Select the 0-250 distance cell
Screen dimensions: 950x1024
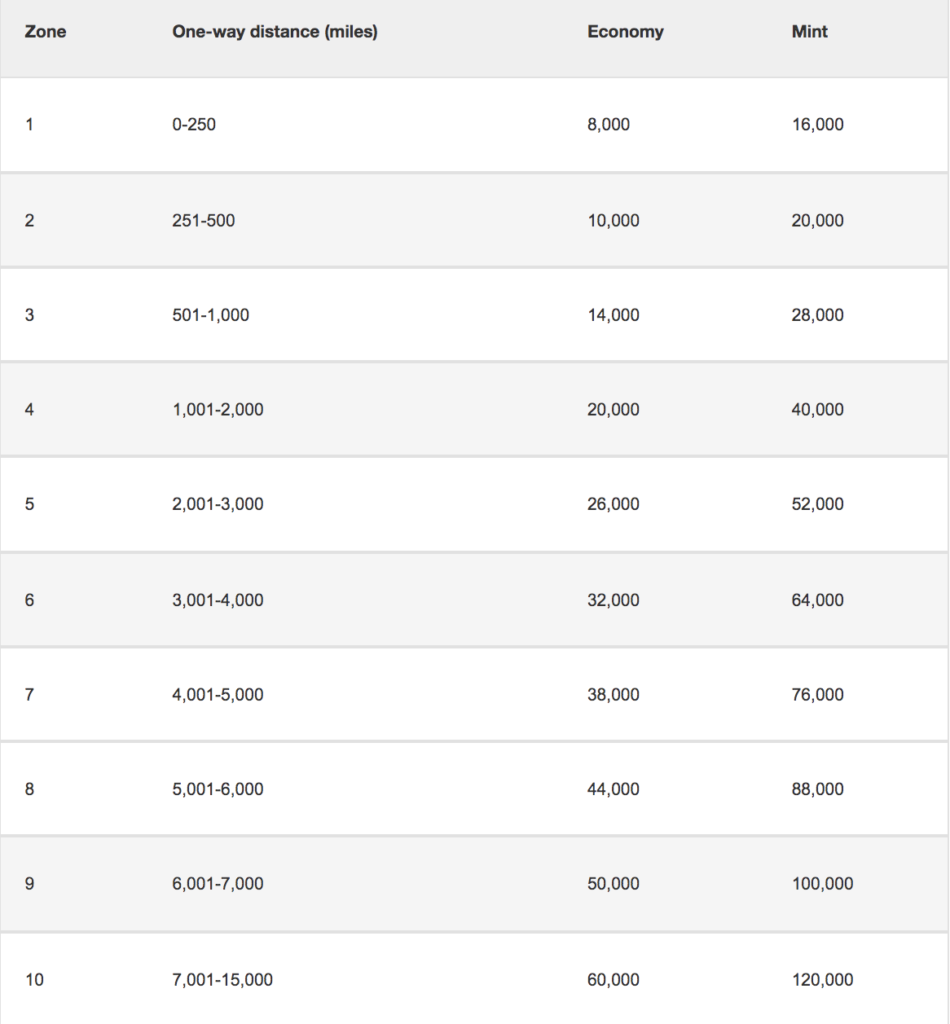click(x=193, y=125)
